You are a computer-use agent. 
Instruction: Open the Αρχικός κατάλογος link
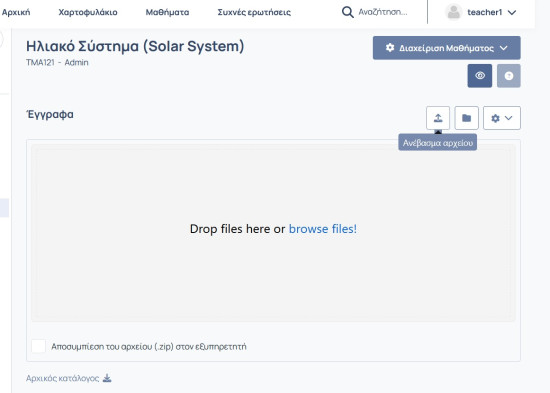click(62, 378)
